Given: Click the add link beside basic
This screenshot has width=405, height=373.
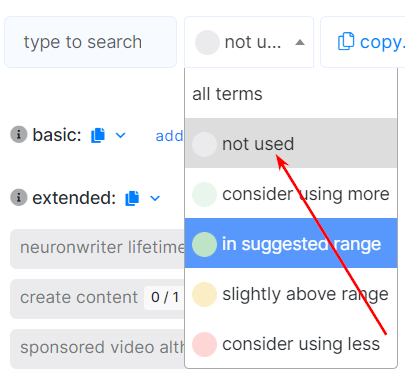Looking at the screenshot, I should click(170, 136).
